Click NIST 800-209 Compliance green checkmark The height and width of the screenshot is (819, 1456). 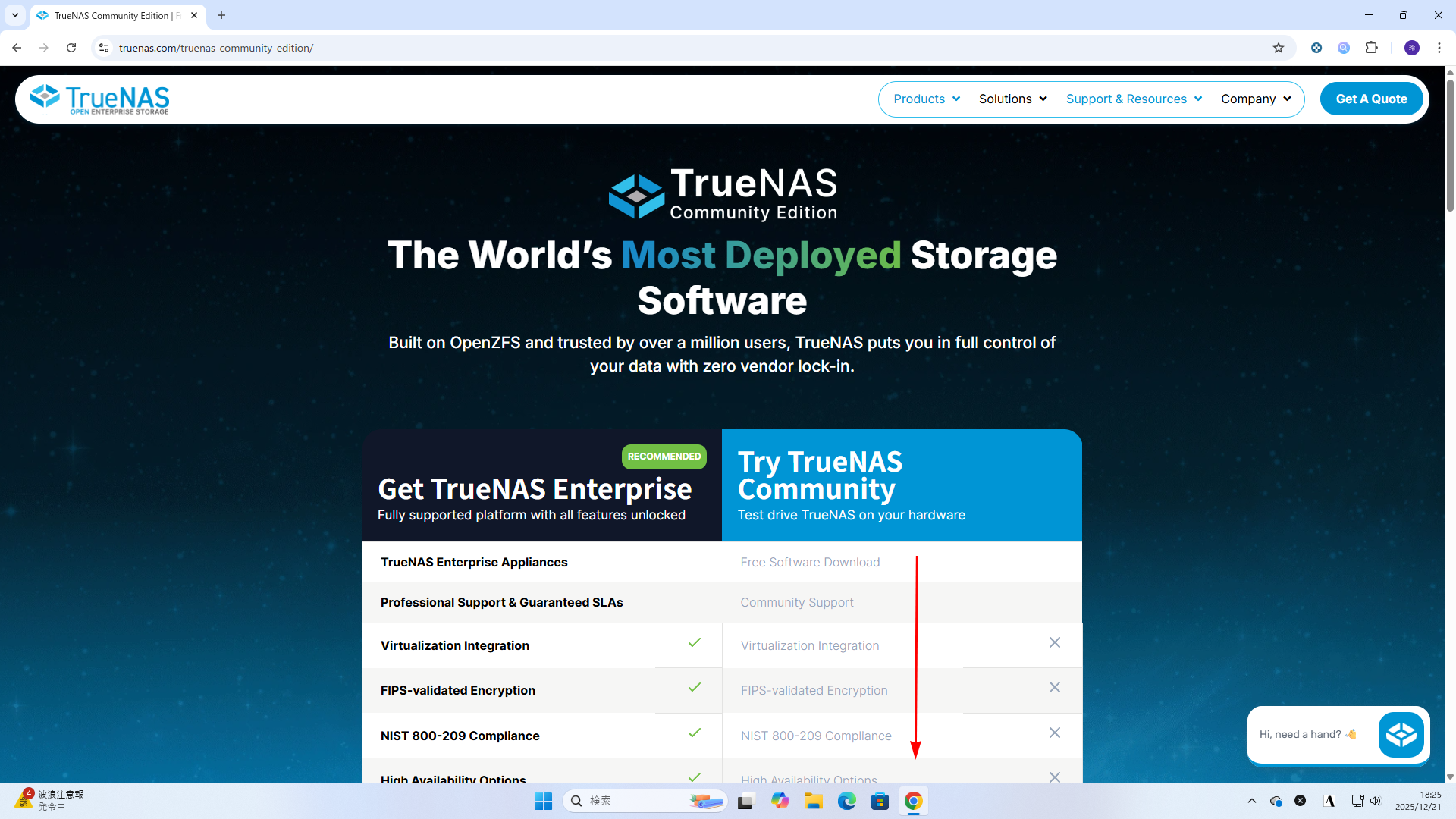coord(694,733)
